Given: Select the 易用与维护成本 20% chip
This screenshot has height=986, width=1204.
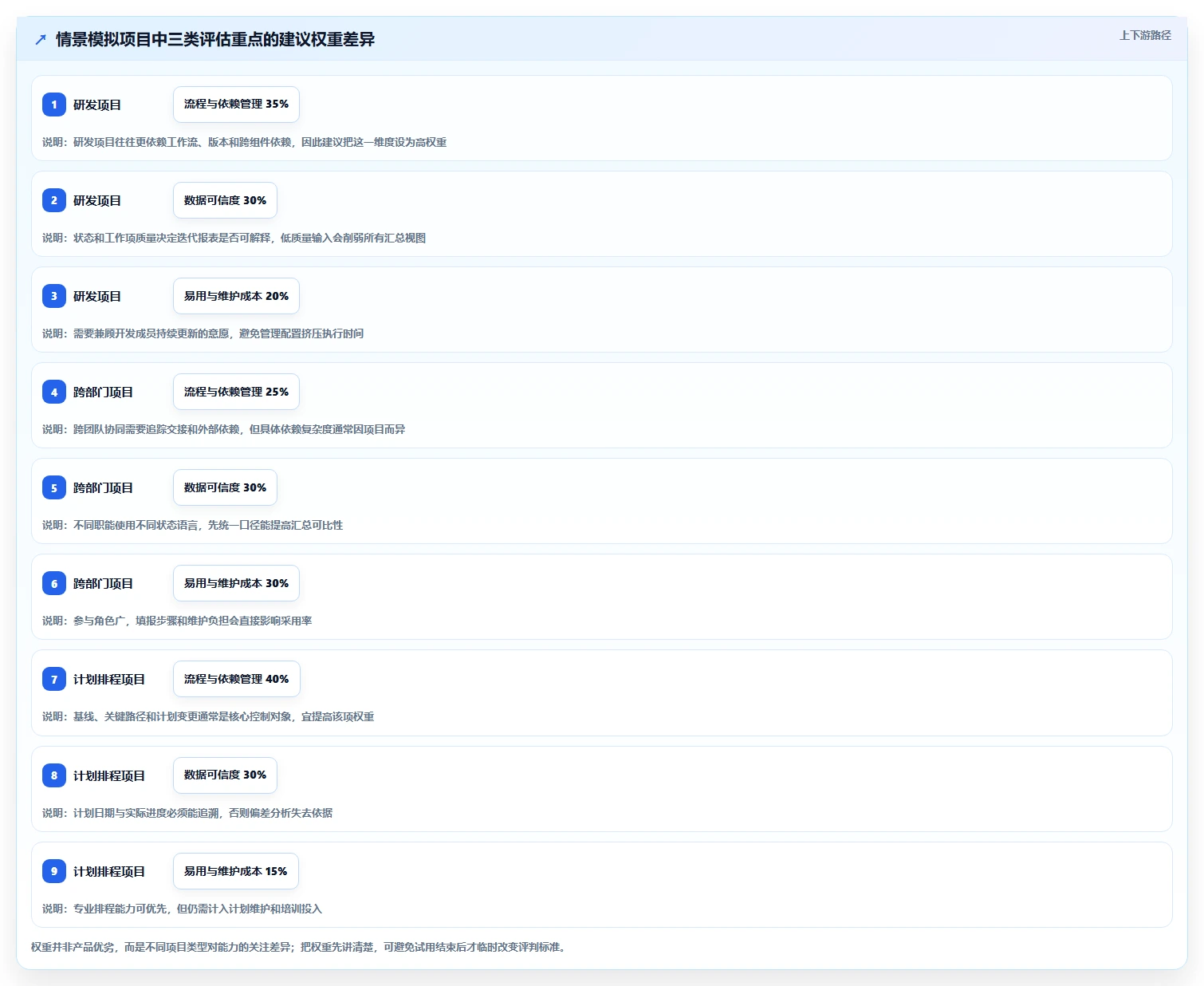Looking at the screenshot, I should (236, 296).
